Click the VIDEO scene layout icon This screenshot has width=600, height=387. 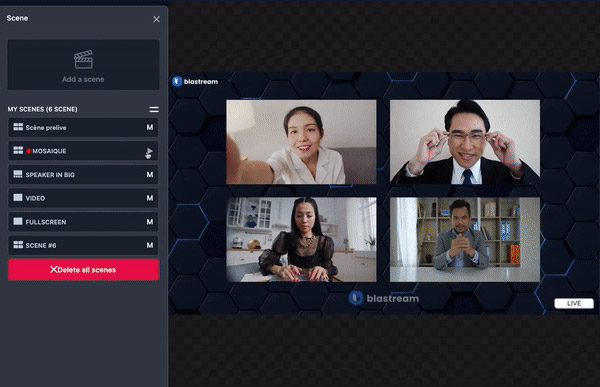(x=18, y=198)
